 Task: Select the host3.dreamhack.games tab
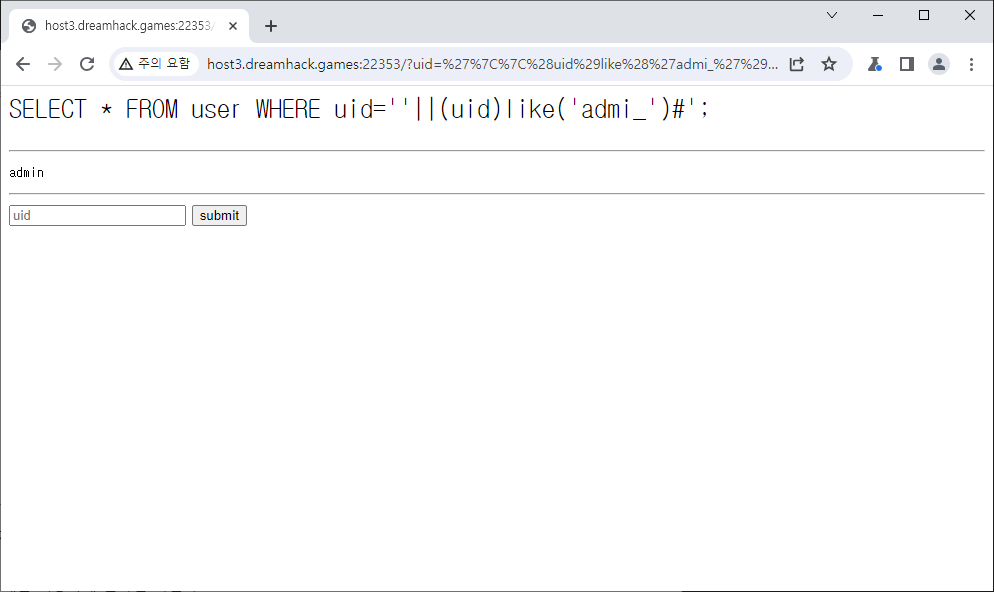pos(125,26)
